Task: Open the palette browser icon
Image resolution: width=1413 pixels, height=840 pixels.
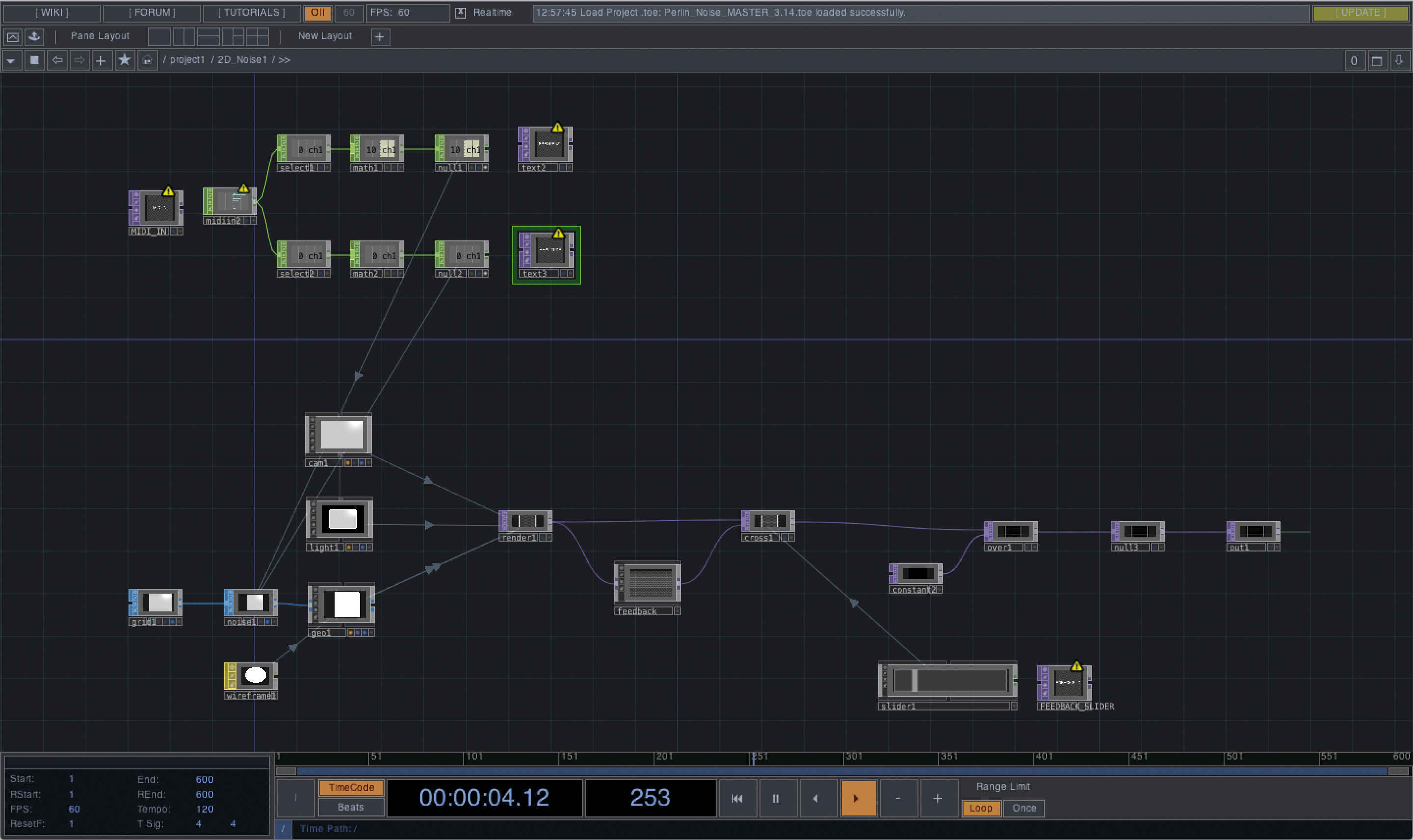Action: coord(12,37)
